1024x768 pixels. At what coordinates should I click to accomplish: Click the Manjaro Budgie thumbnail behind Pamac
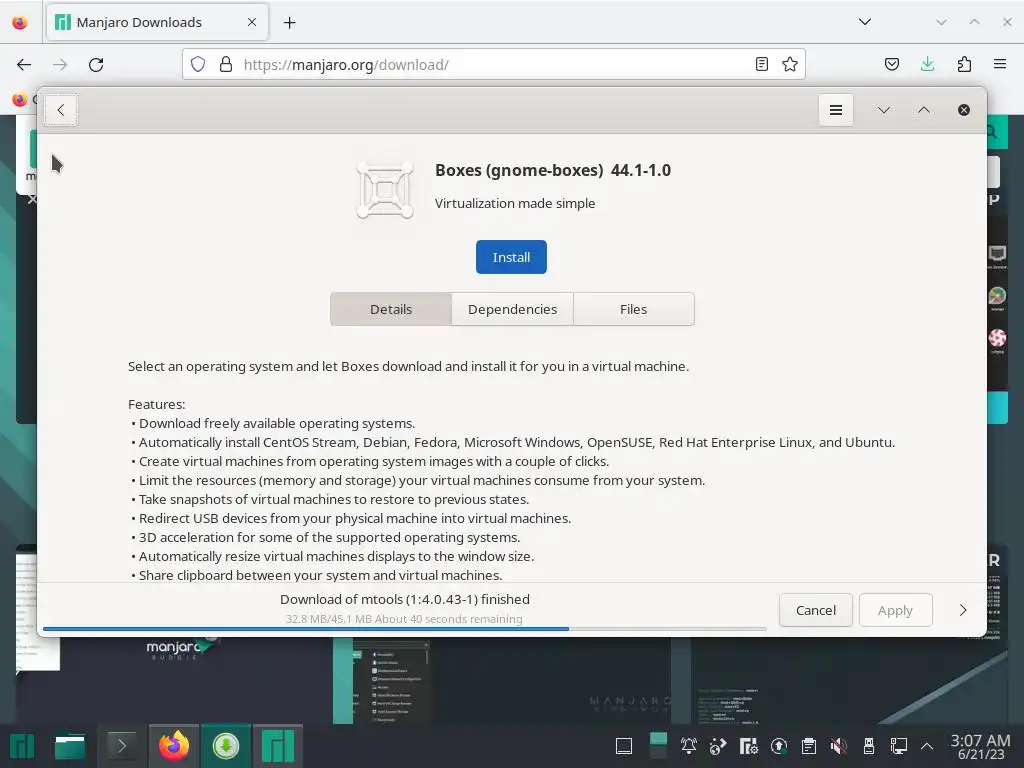(173, 679)
